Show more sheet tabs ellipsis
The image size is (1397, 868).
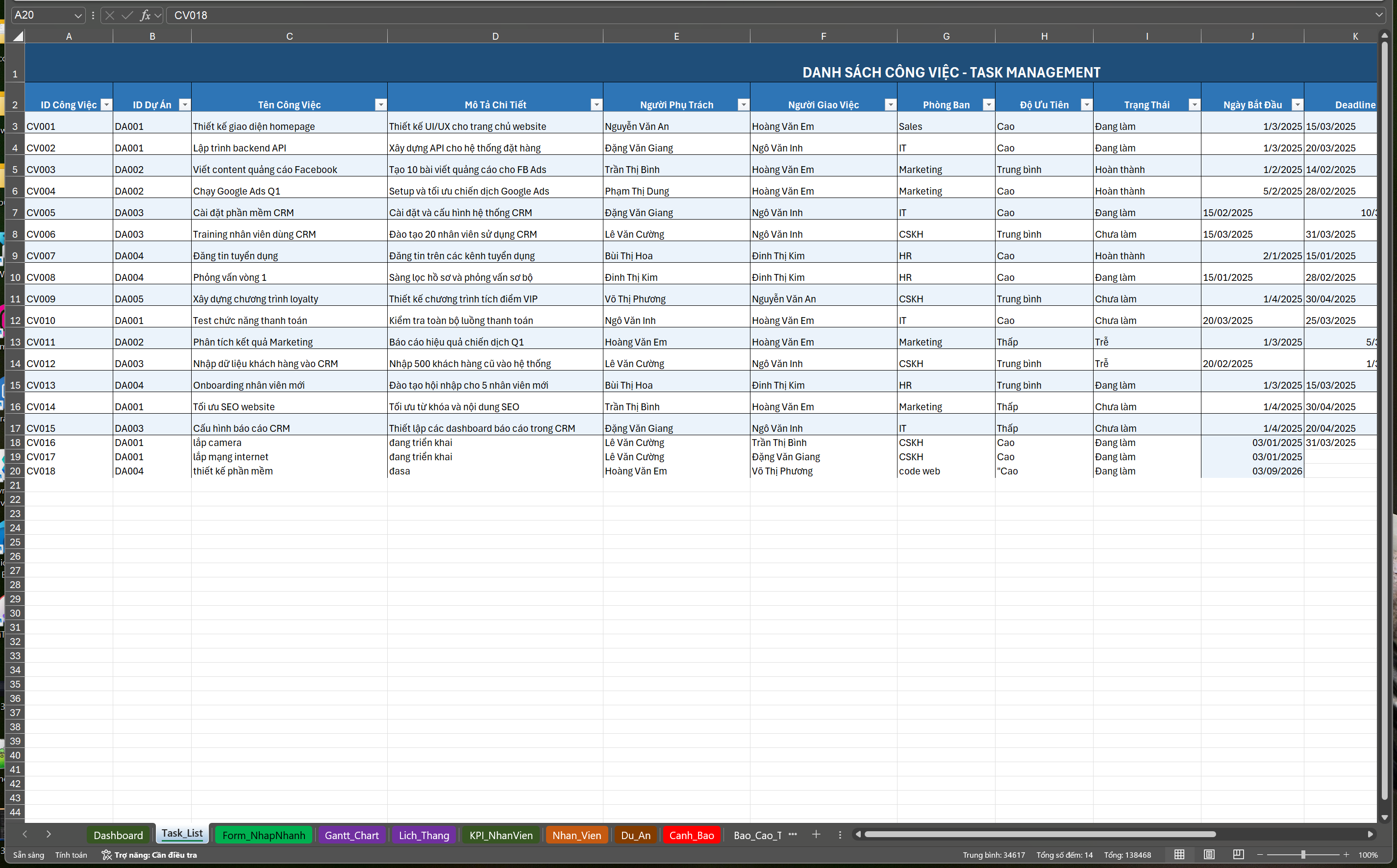pos(793,834)
